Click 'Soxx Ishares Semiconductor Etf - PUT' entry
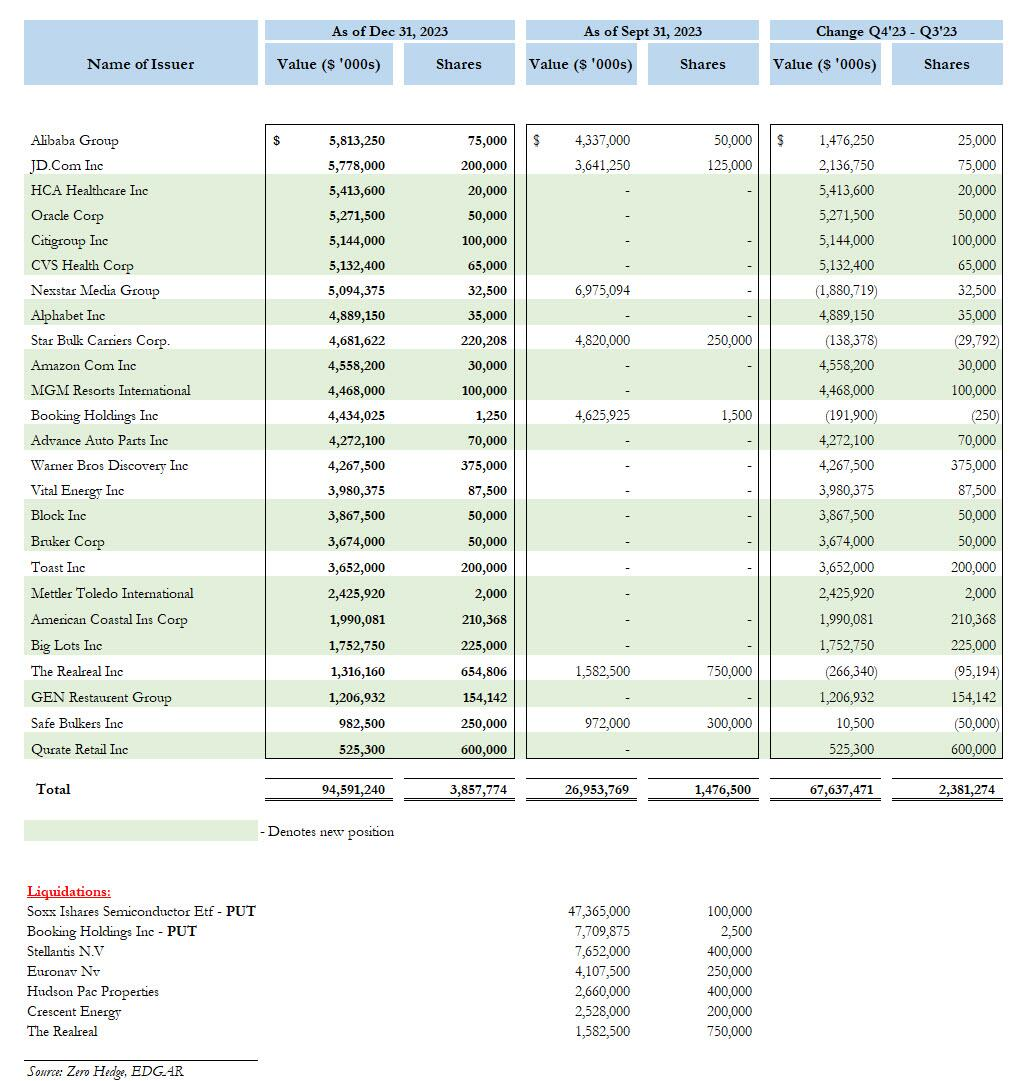1018x1081 pixels. (x=141, y=911)
